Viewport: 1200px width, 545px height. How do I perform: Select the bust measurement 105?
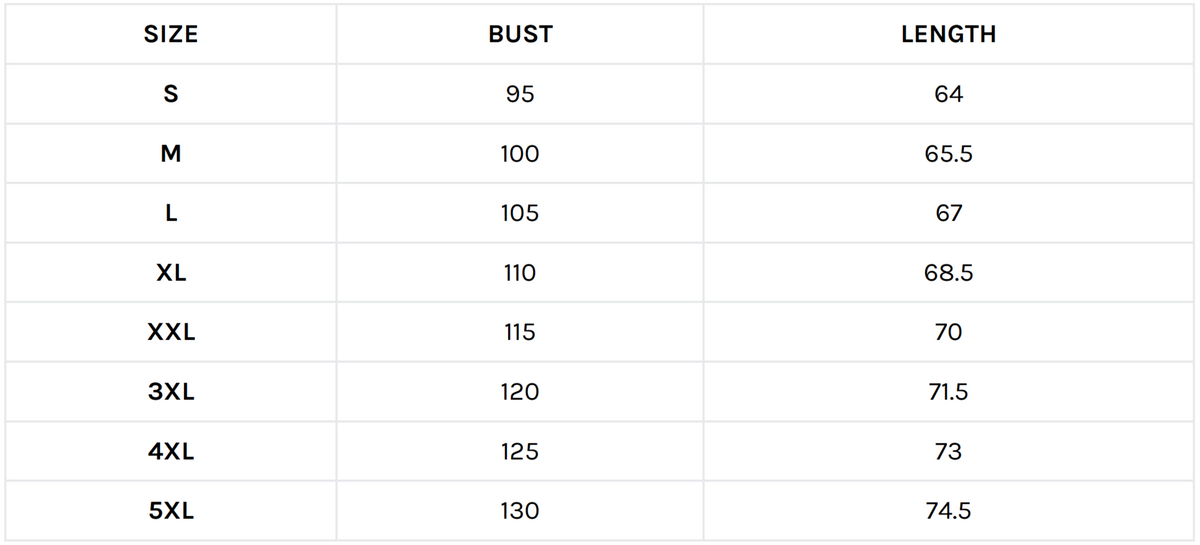pos(520,213)
